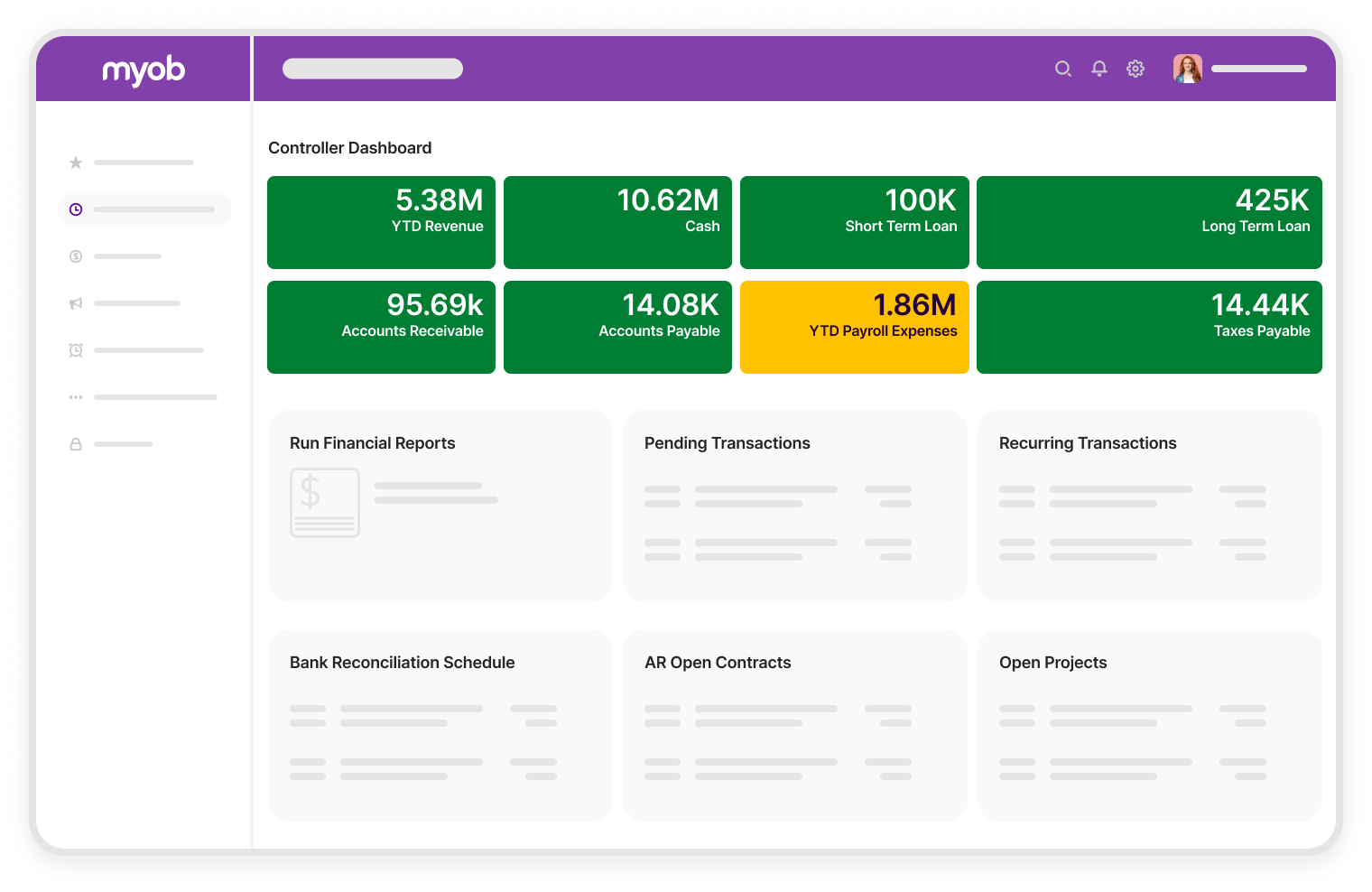Open the AR Open Contracts card
The height and width of the screenshot is (892, 1372).
[x=794, y=725]
